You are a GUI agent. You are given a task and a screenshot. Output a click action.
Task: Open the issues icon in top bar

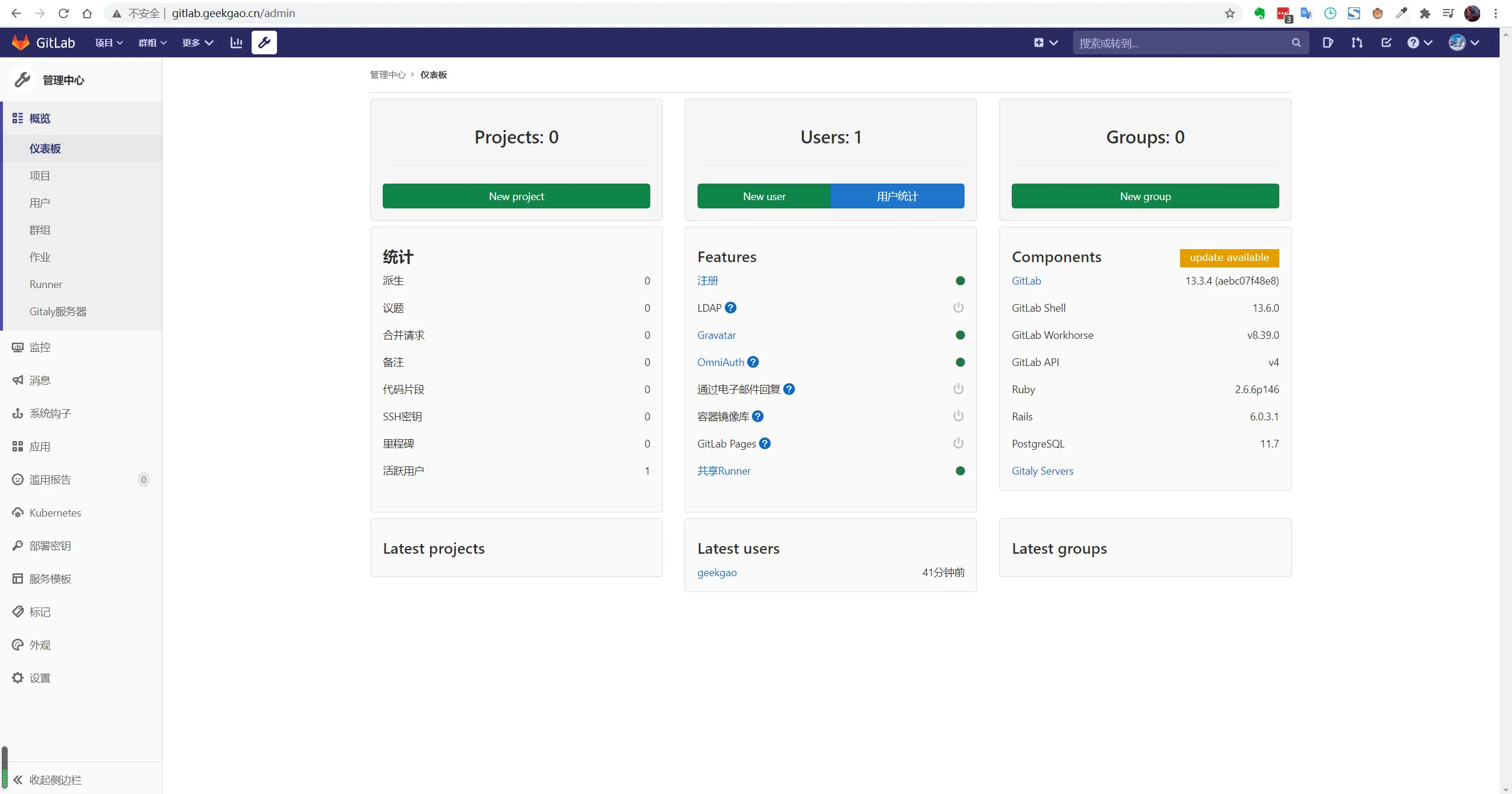1328,43
